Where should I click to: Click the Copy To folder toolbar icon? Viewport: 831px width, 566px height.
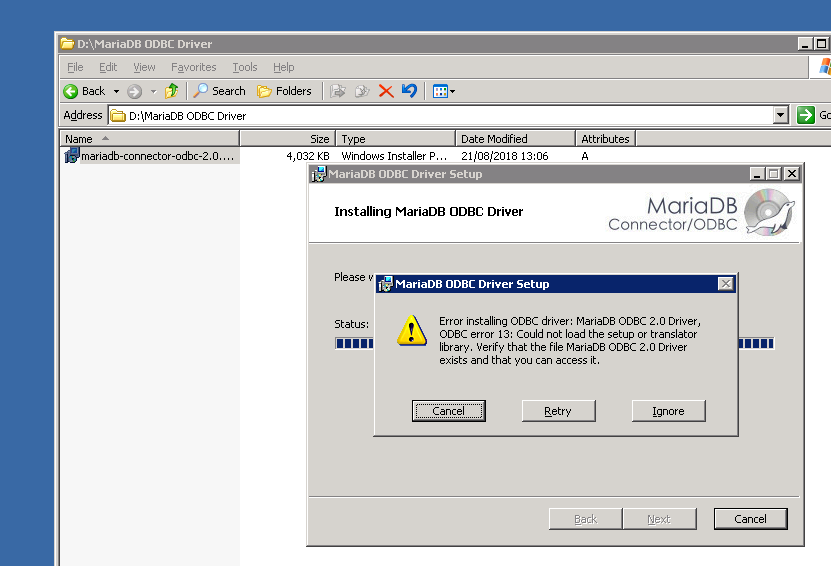point(362,91)
